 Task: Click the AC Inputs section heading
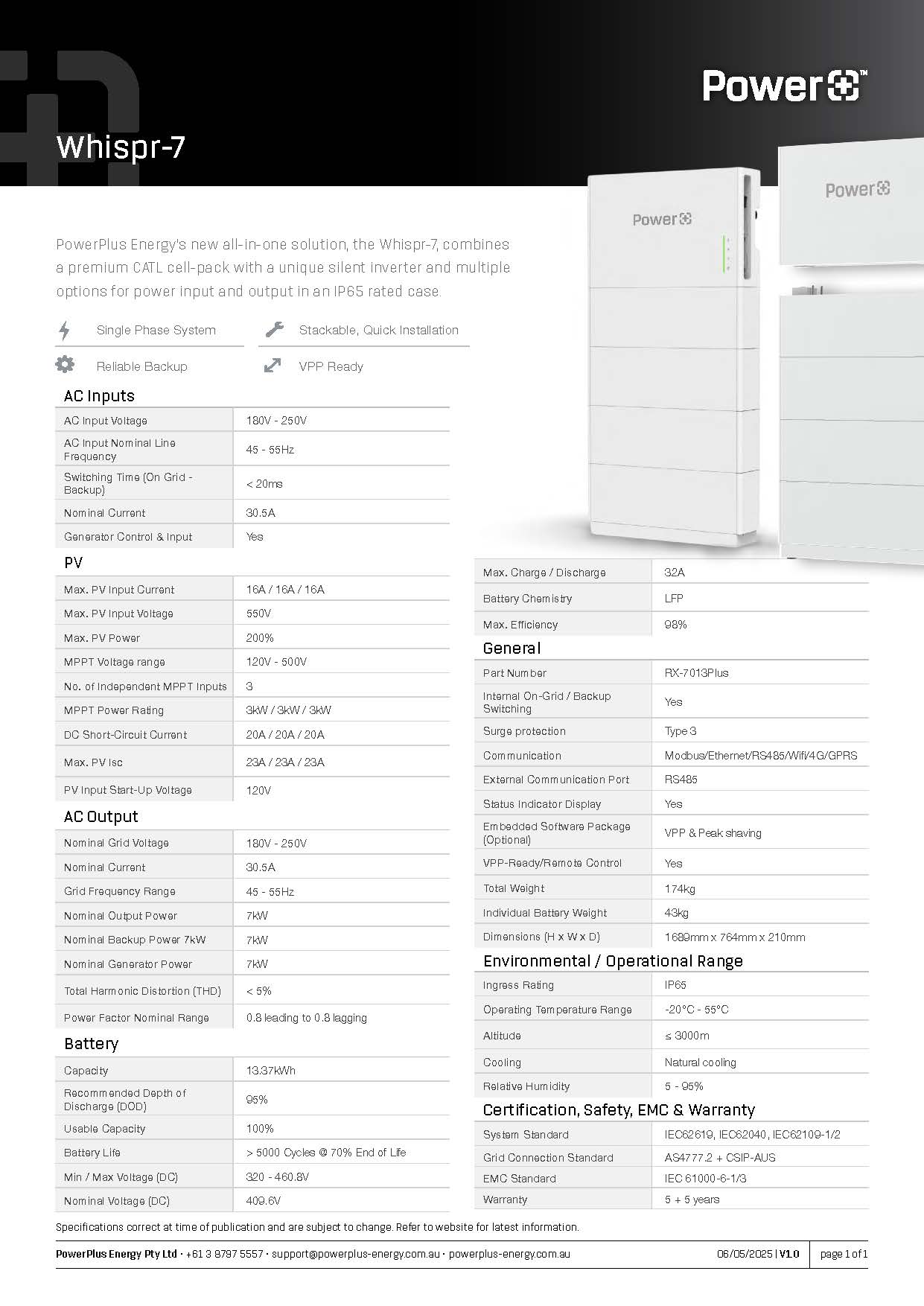pos(99,396)
